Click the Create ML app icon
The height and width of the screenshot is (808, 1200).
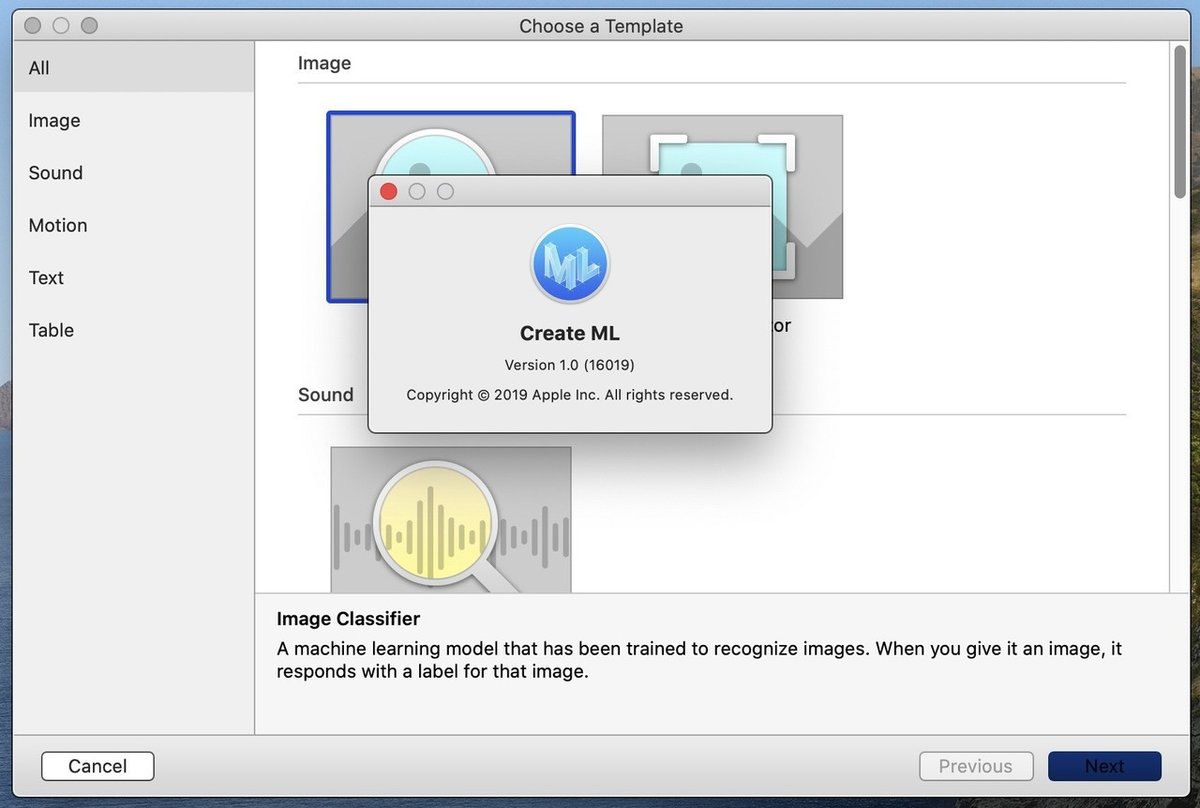[x=570, y=264]
